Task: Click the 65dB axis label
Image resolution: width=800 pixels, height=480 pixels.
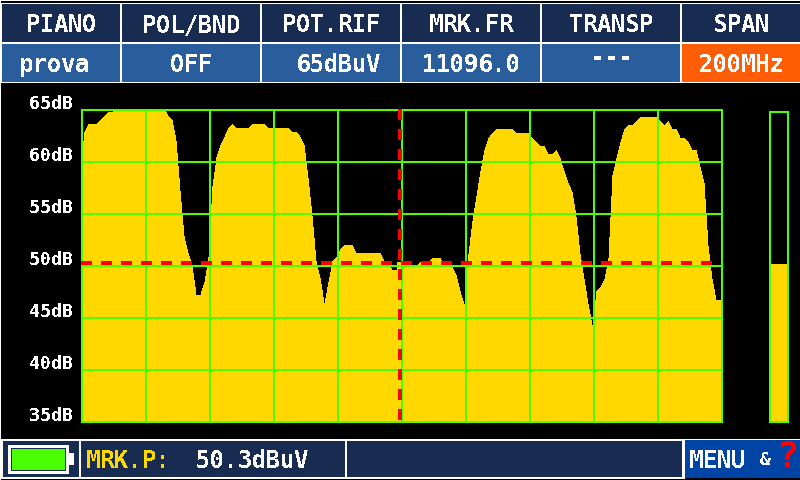Action: (51, 103)
